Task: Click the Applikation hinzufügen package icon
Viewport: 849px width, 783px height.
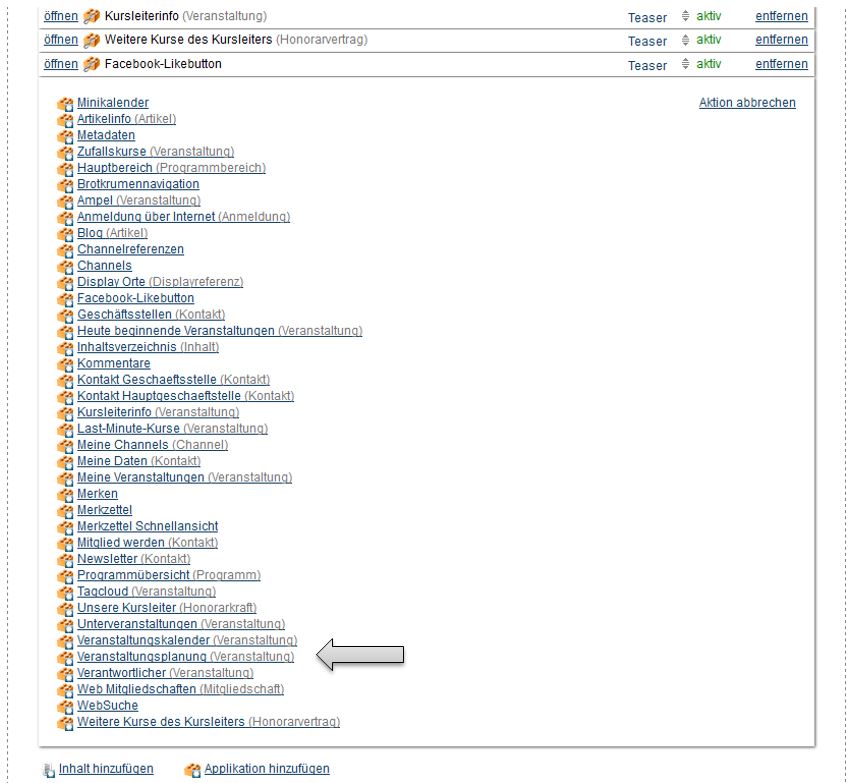Action: point(193,770)
